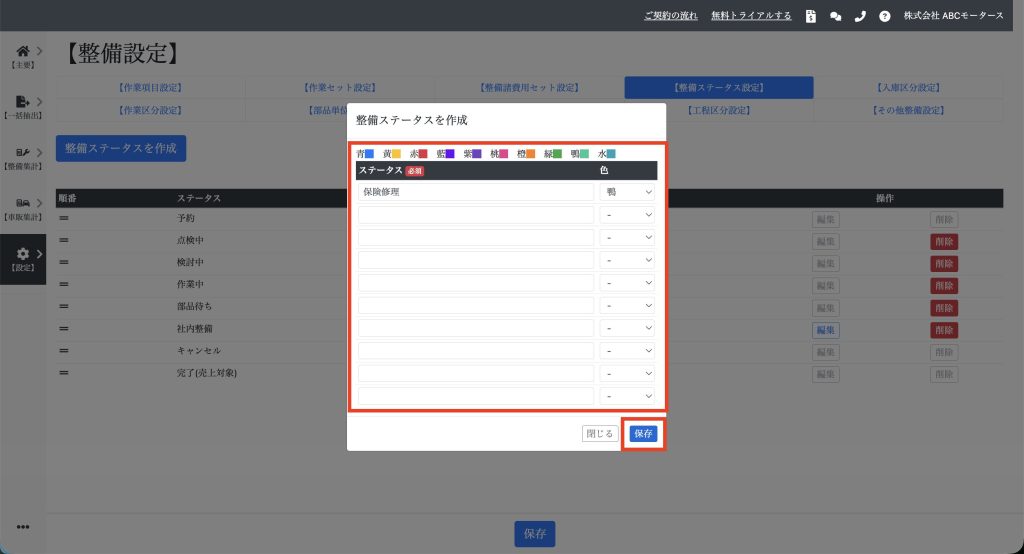The height and width of the screenshot is (554, 1024).
Task: Switch to 入庫区分設定 tab
Action: (x=908, y=88)
